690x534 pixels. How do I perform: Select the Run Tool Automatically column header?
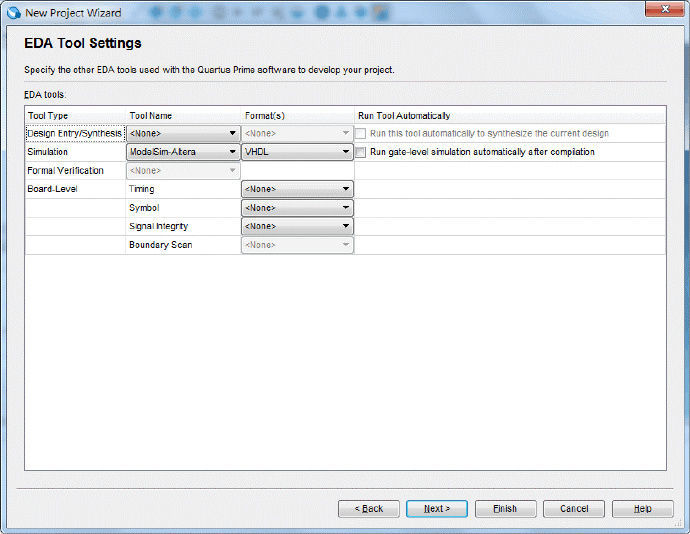[x=510, y=116]
